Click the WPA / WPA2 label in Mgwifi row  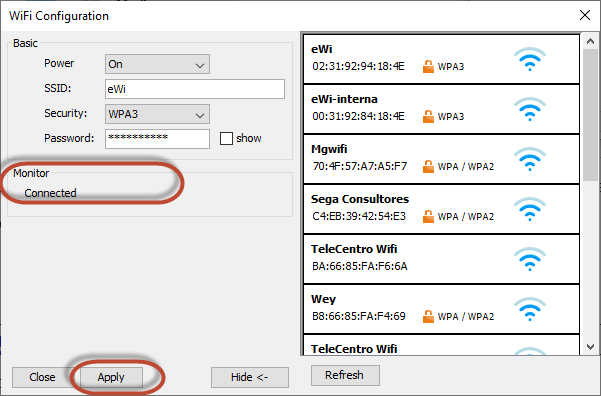point(466,166)
